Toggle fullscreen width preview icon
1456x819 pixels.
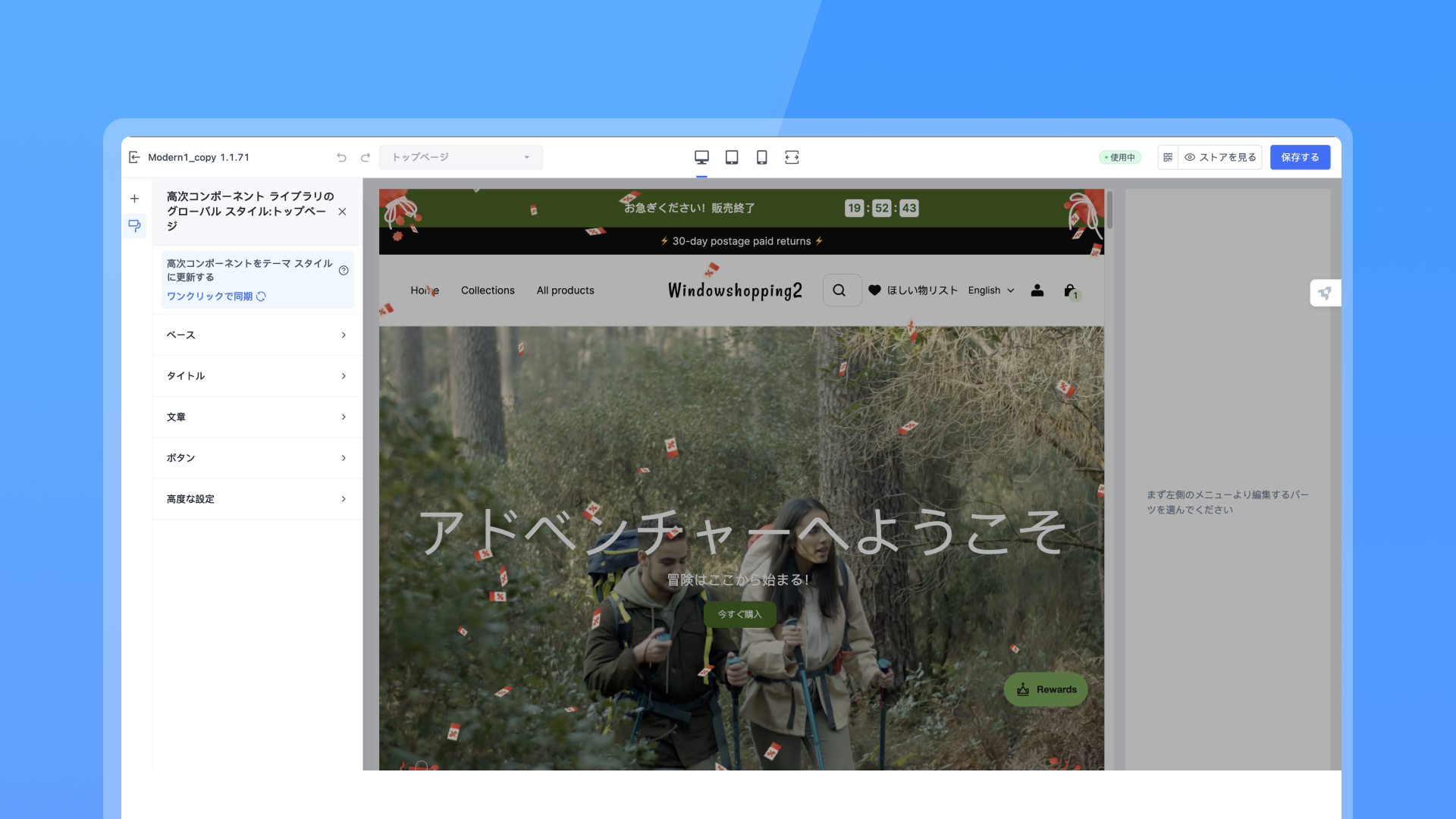792,157
